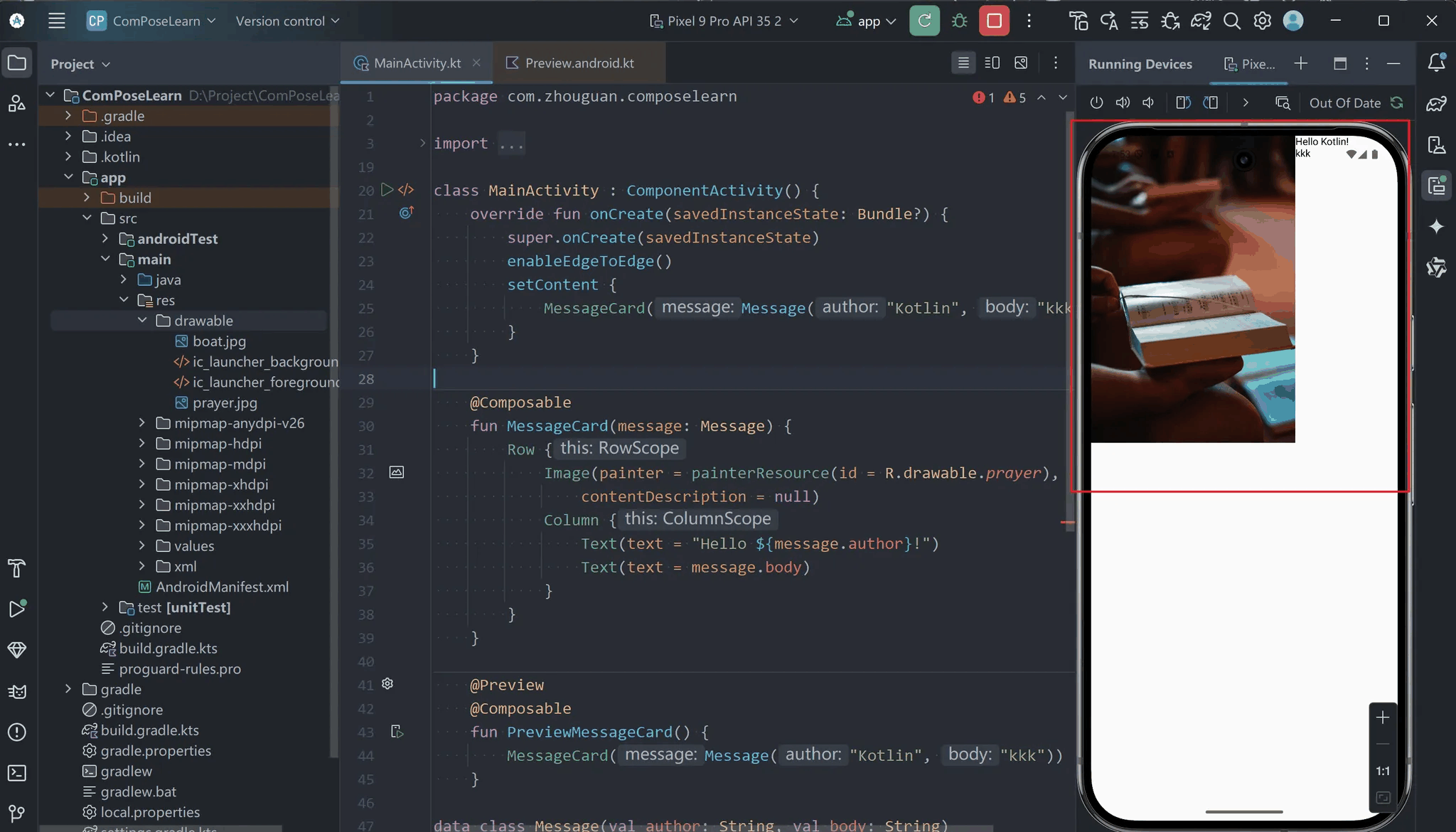
Task: Switch to Preview.android.kt tab
Action: pos(579,63)
